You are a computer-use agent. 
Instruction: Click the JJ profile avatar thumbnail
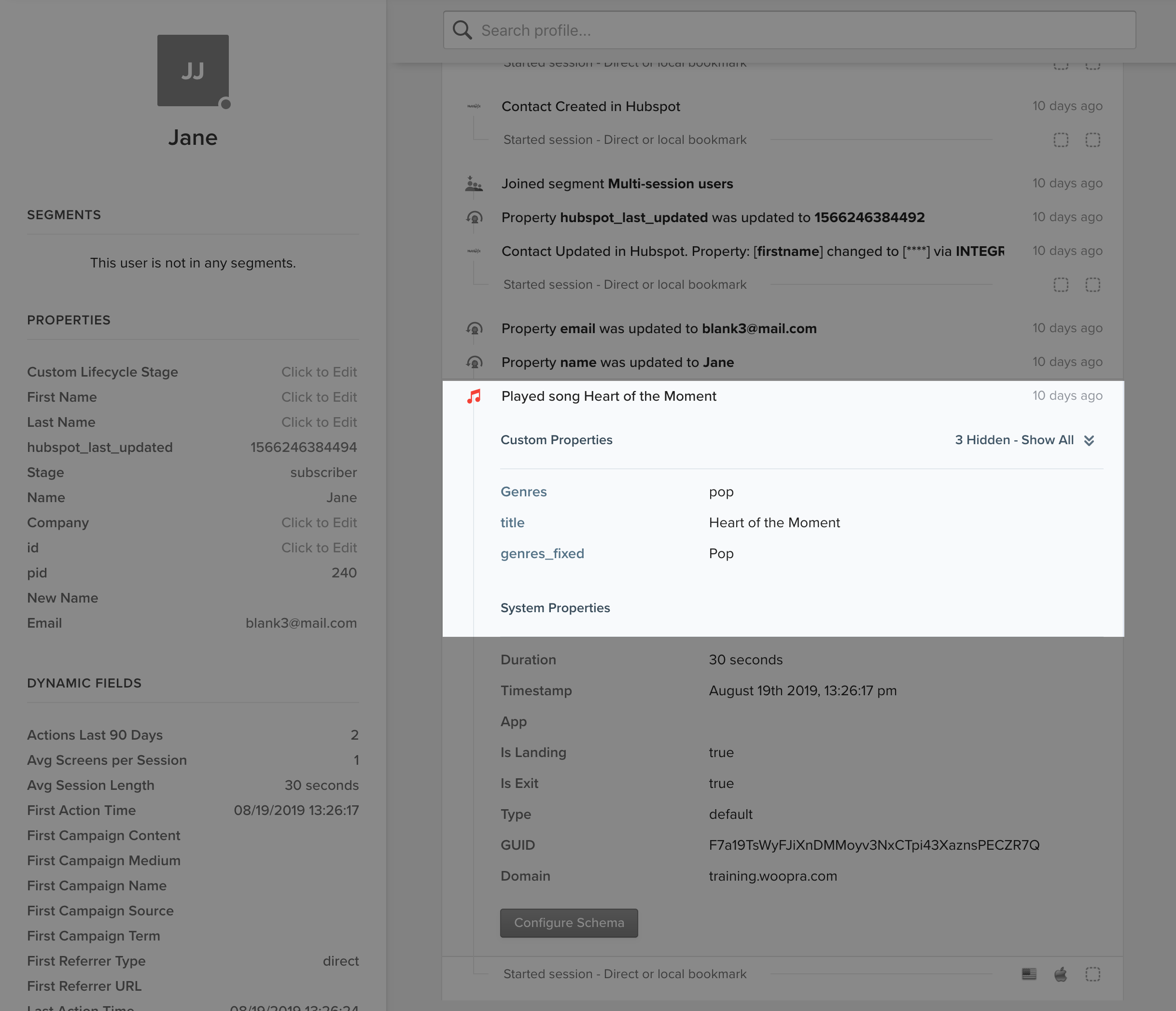[193, 70]
